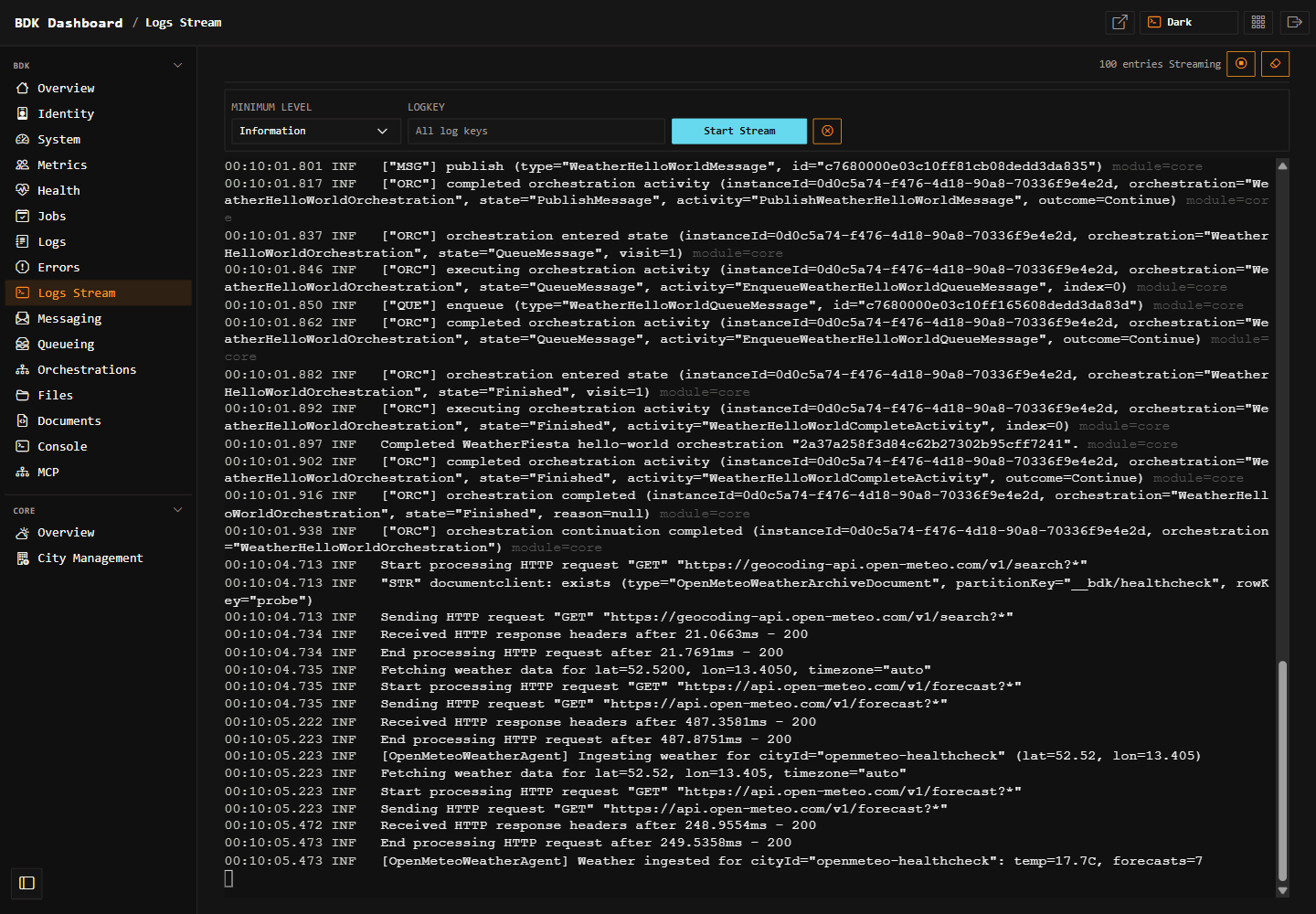1316x914 pixels.
Task: Click the Console terminal icon
Action: [23, 446]
